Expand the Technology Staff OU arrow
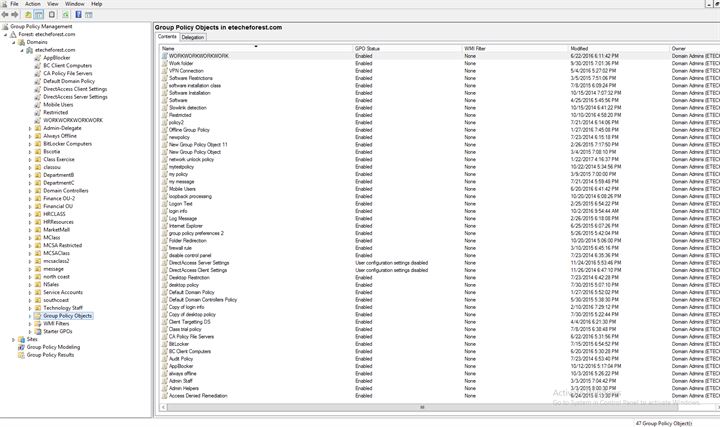This screenshot has width=720, height=427. [x=30, y=308]
